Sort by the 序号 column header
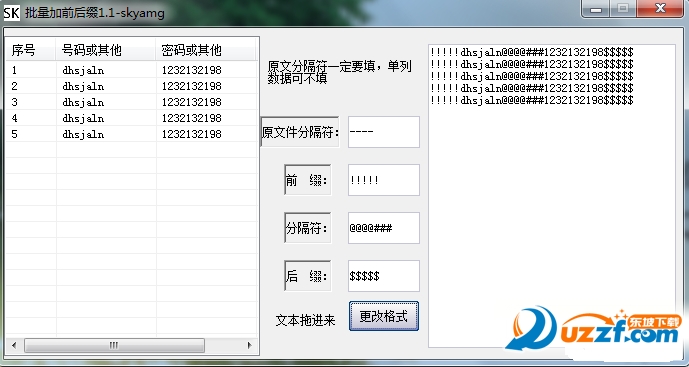The image size is (689, 367). [31, 50]
